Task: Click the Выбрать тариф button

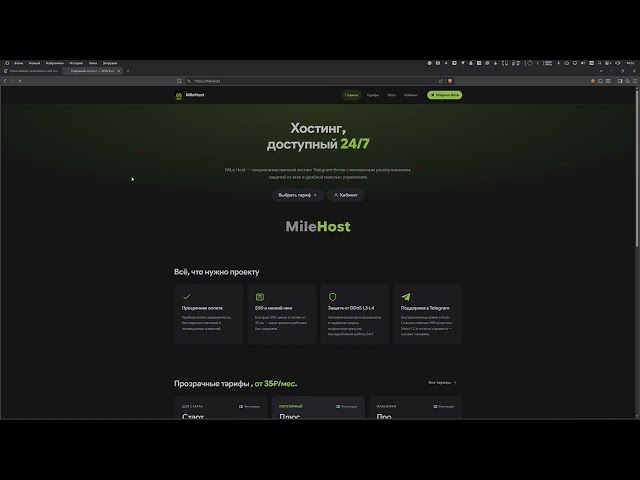Action: 298,195
